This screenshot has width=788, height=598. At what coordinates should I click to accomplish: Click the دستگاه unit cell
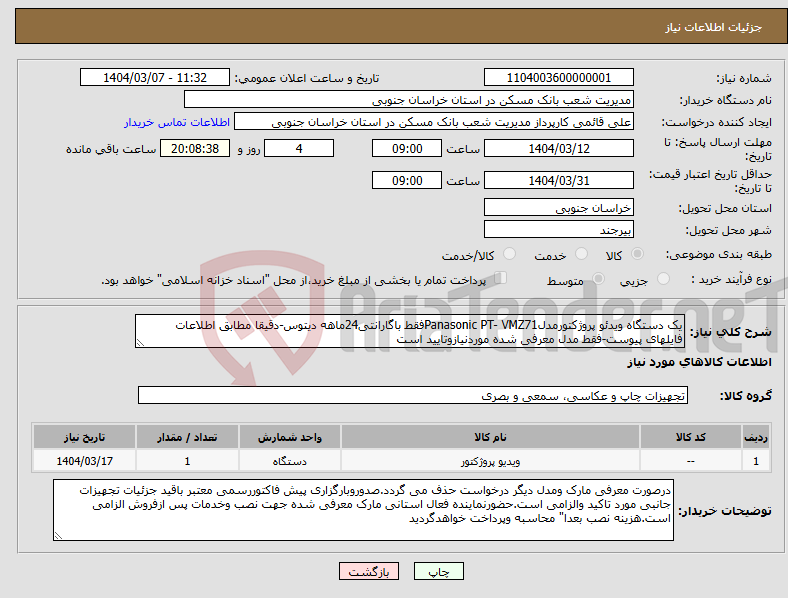pos(289,461)
